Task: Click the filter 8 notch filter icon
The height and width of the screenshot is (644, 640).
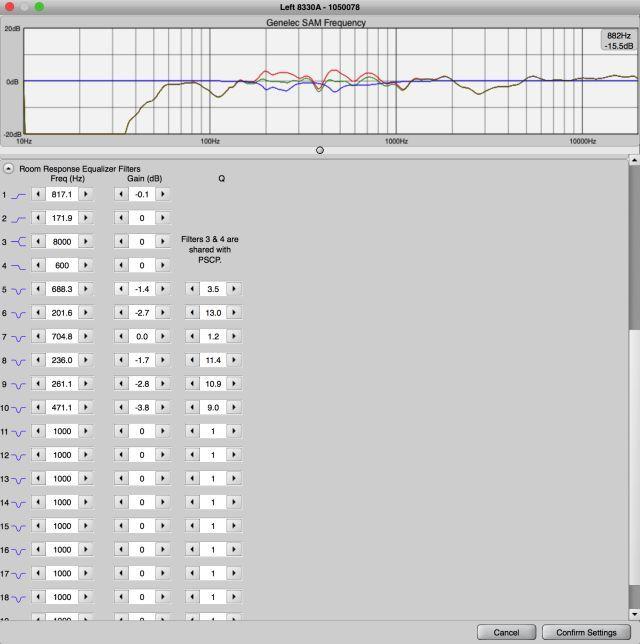Action: (19, 360)
